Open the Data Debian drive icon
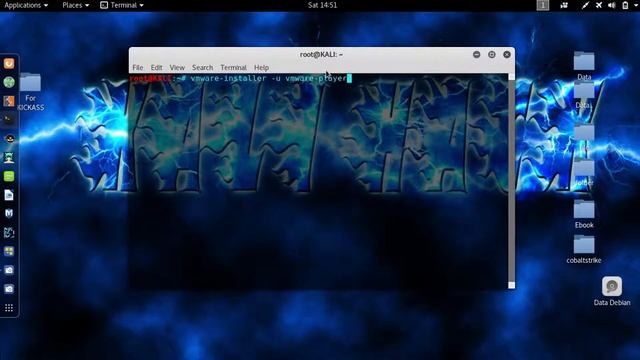The height and width of the screenshot is (360, 640). (x=612, y=291)
